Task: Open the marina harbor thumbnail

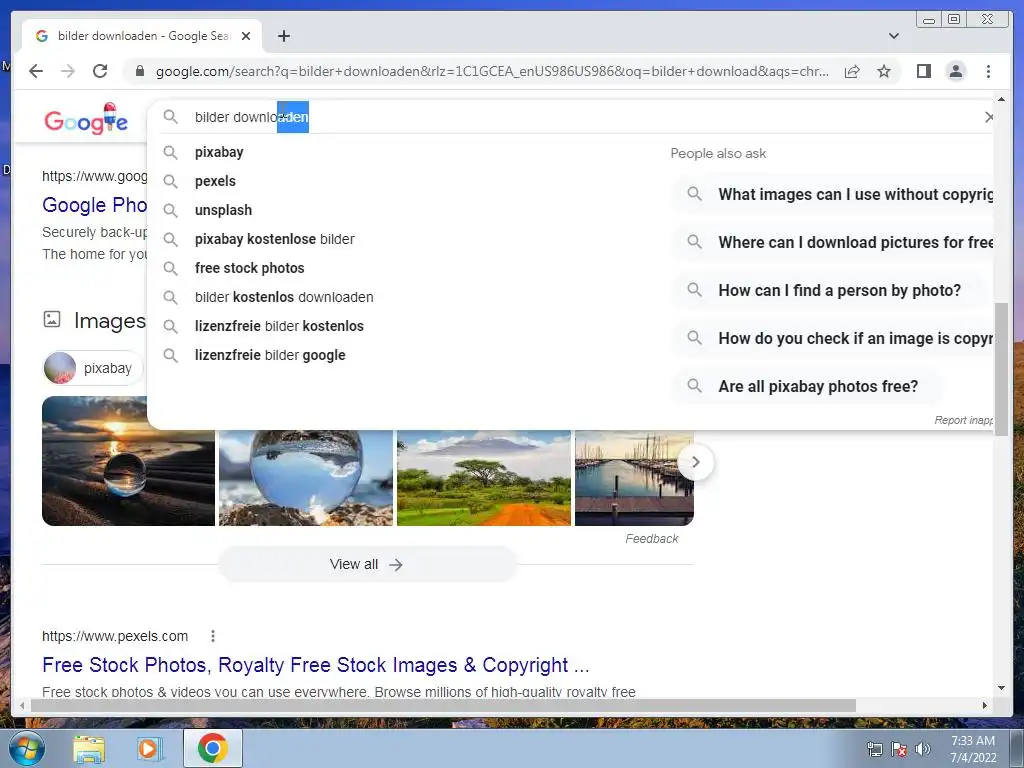Action: [x=633, y=477]
